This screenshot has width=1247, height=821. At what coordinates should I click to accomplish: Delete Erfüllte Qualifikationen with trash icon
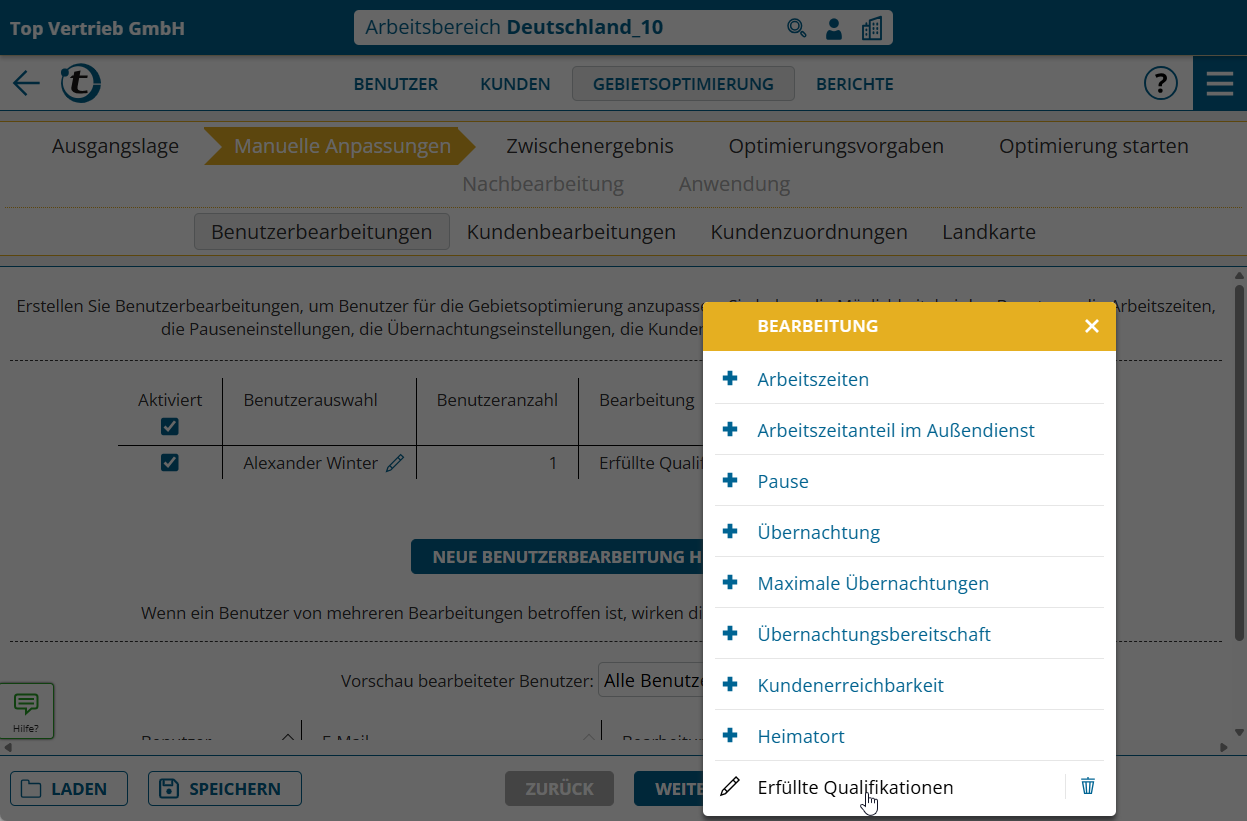click(1088, 787)
